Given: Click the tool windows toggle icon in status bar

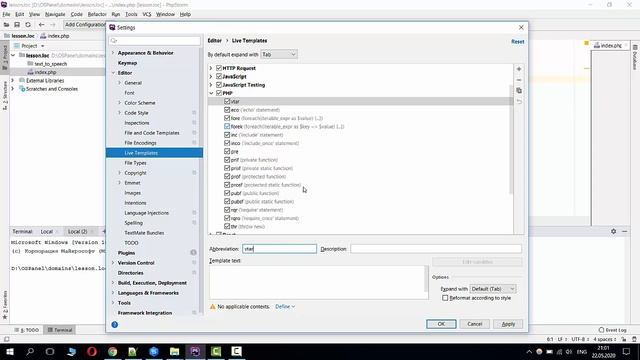Looking at the screenshot, I should pos(7,339).
